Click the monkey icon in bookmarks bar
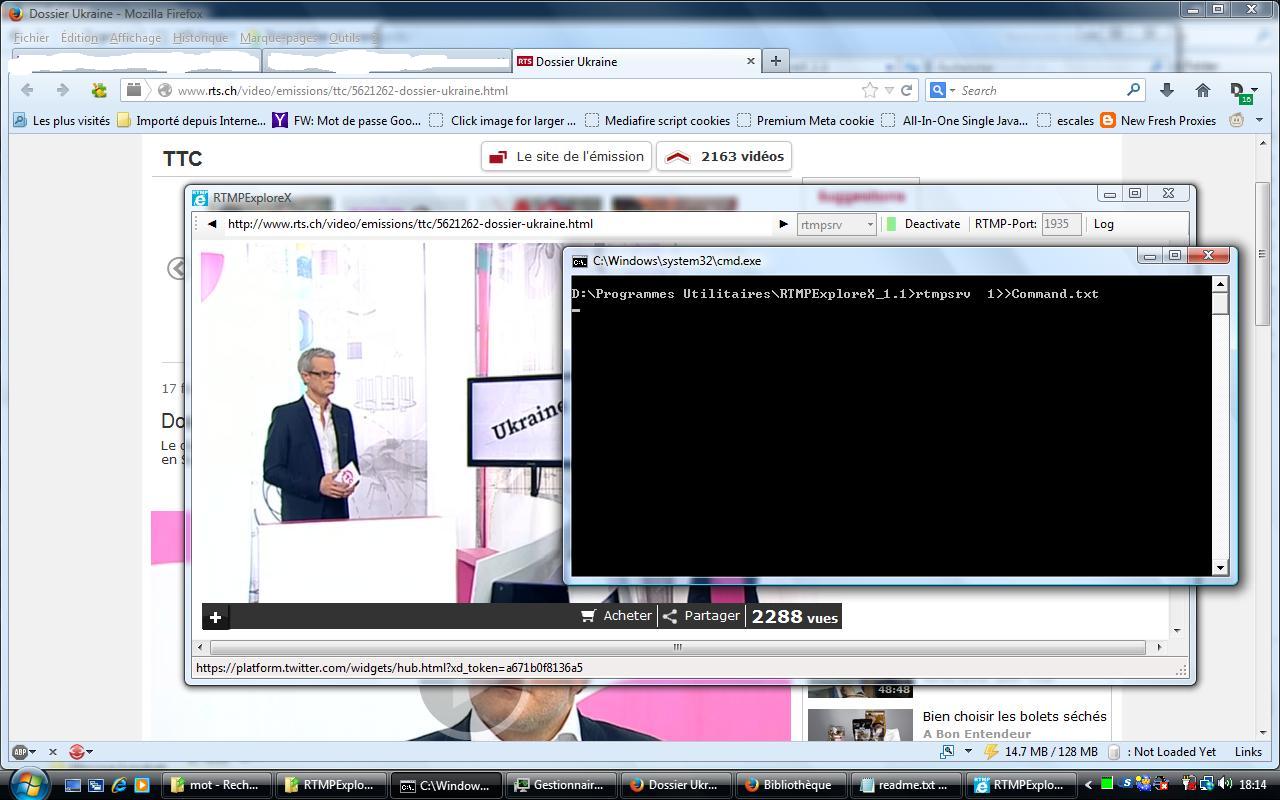The height and width of the screenshot is (800, 1280). pyautogui.click(x=1237, y=120)
